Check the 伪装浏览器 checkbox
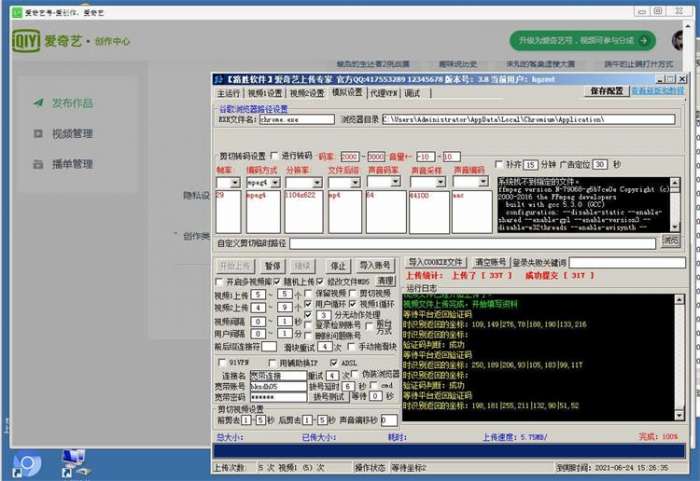 click(355, 373)
